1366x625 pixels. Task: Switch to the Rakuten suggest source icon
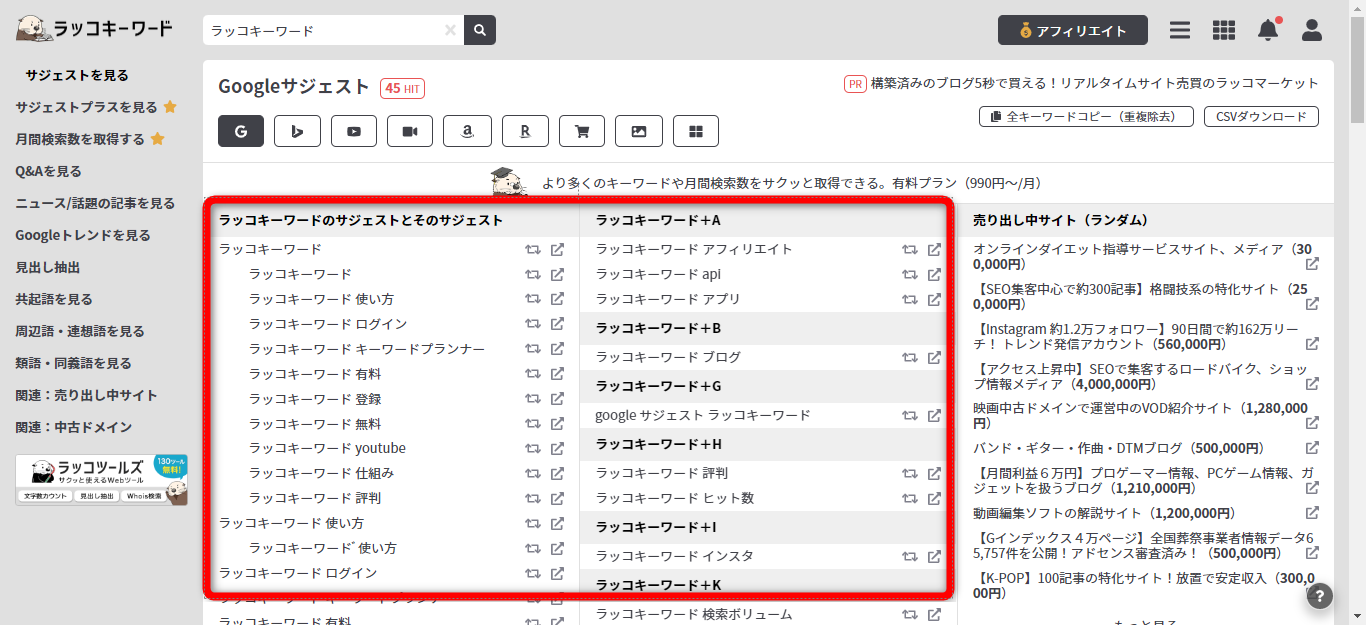pyautogui.click(x=525, y=131)
